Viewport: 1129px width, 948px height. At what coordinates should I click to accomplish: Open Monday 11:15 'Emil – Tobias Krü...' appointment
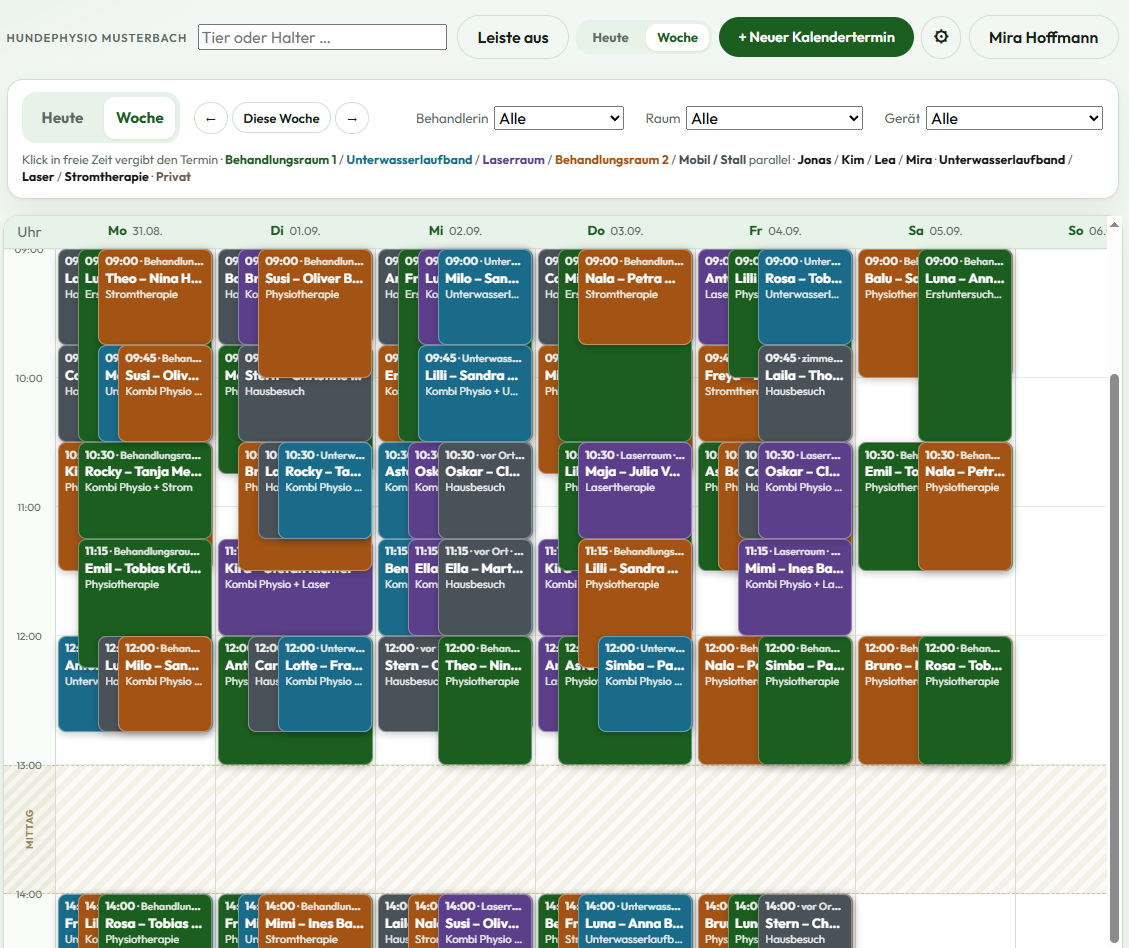(145, 590)
